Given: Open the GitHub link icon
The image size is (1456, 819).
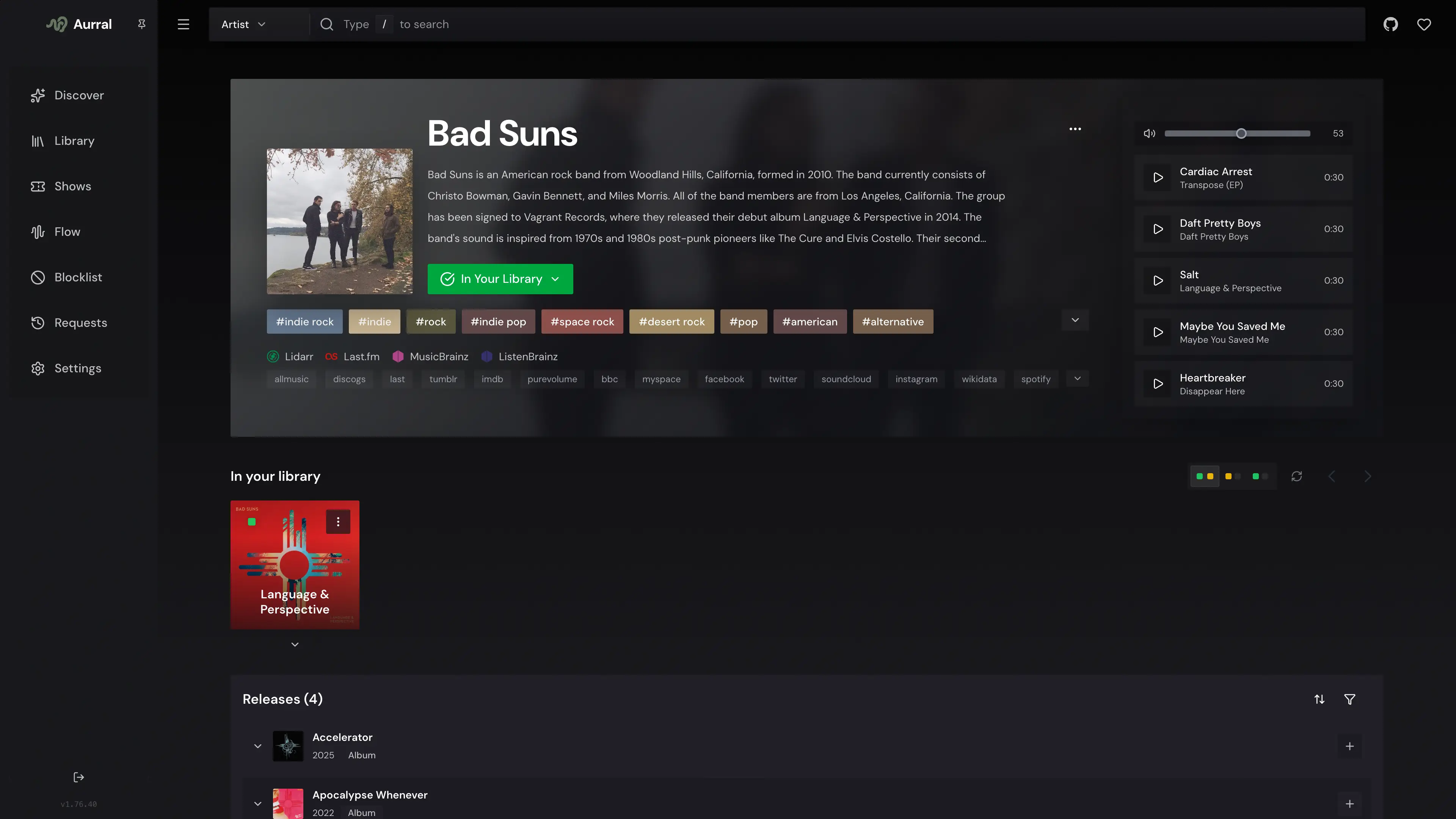Looking at the screenshot, I should 1390,24.
